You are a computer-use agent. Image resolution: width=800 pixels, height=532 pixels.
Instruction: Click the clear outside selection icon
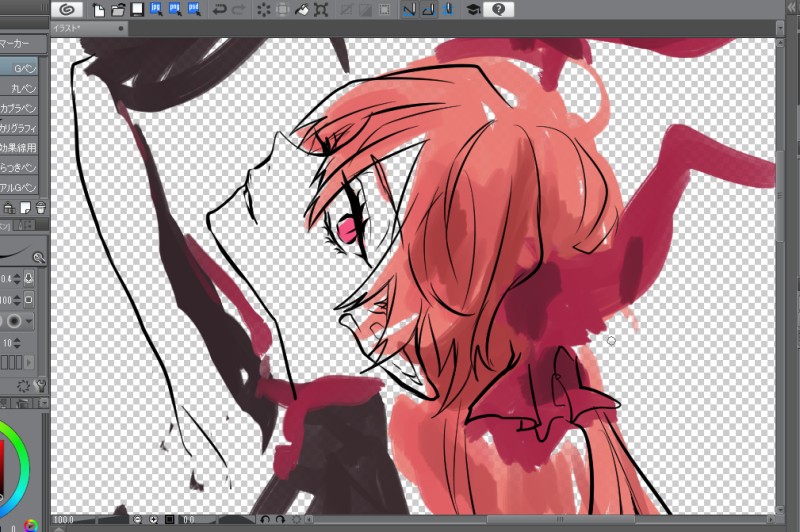[x=283, y=10]
